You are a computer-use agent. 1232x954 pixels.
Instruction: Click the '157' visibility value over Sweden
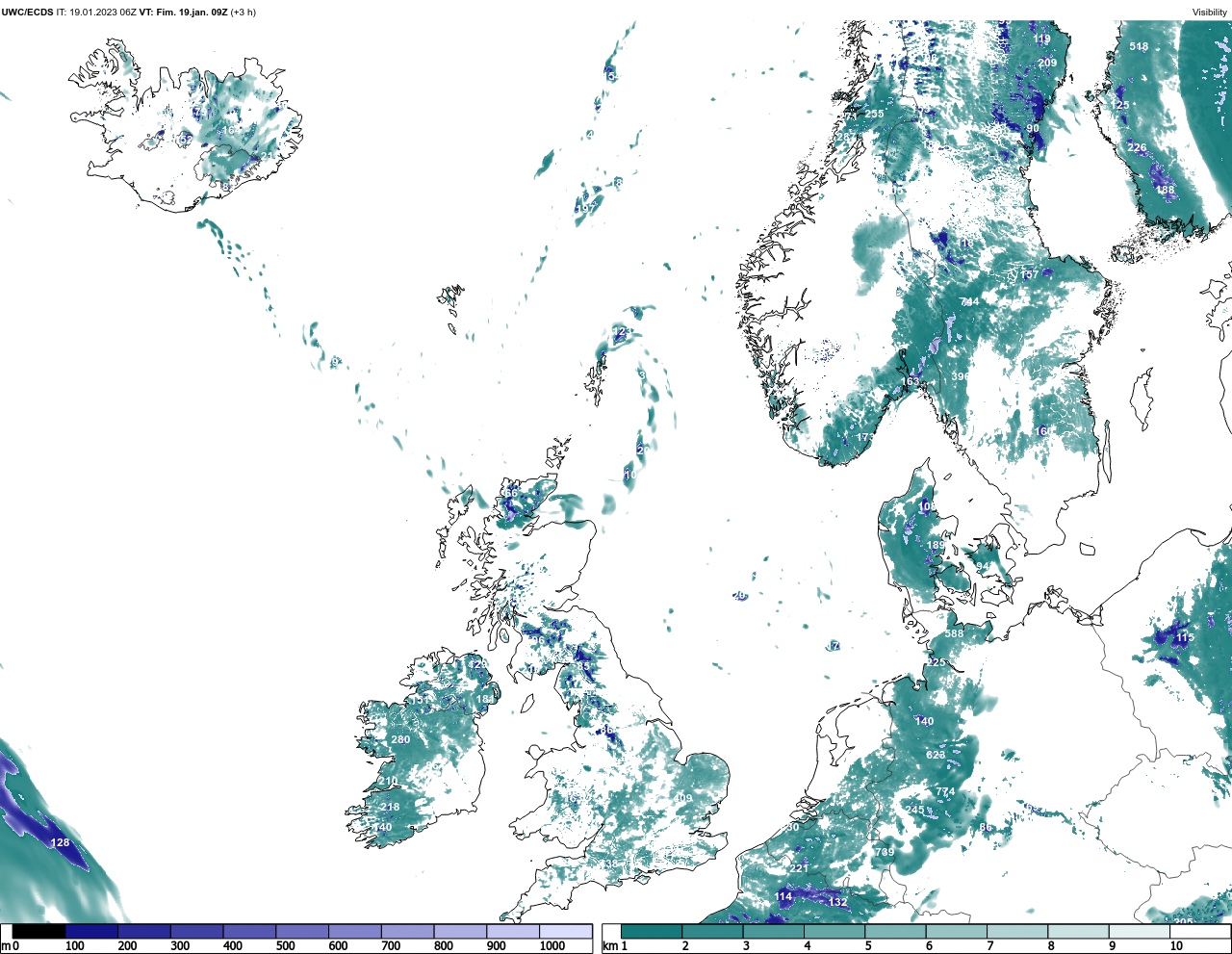[x=1030, y=275]
